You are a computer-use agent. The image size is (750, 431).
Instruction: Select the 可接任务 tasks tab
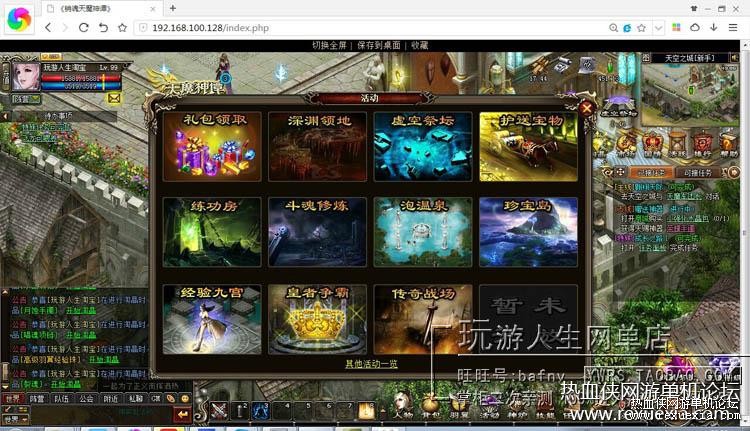[x=698, y=172]
